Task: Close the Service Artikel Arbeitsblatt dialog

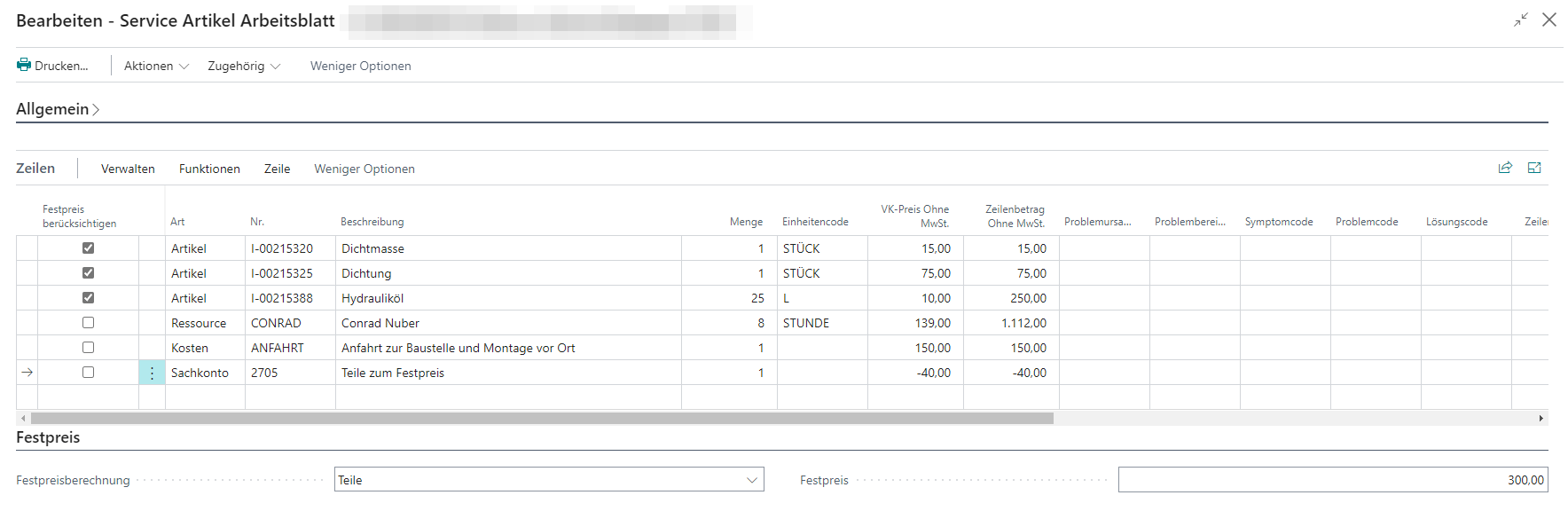Action: 1549,20
